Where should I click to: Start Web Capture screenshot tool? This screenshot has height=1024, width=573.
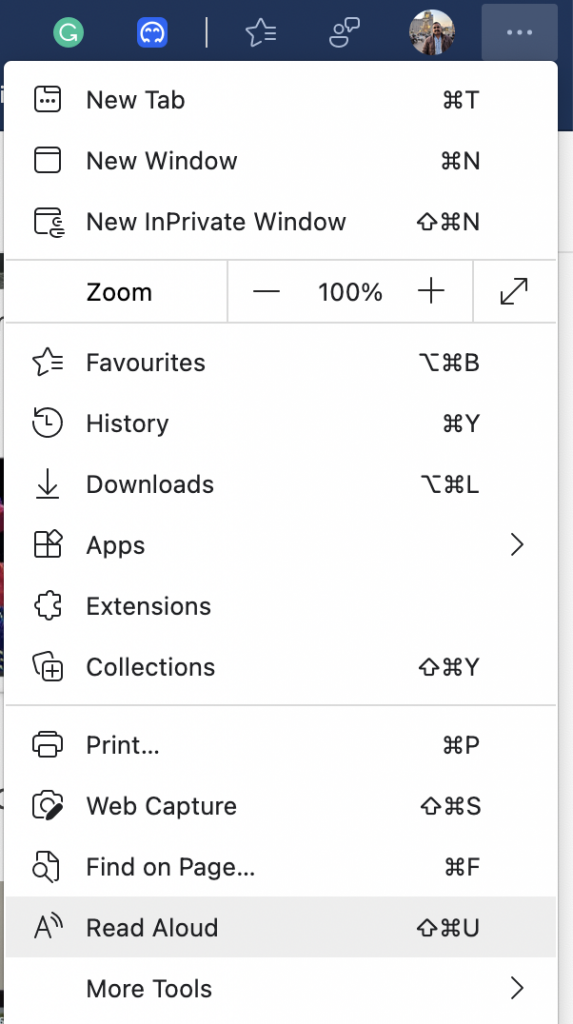click(x=281, y=806)
